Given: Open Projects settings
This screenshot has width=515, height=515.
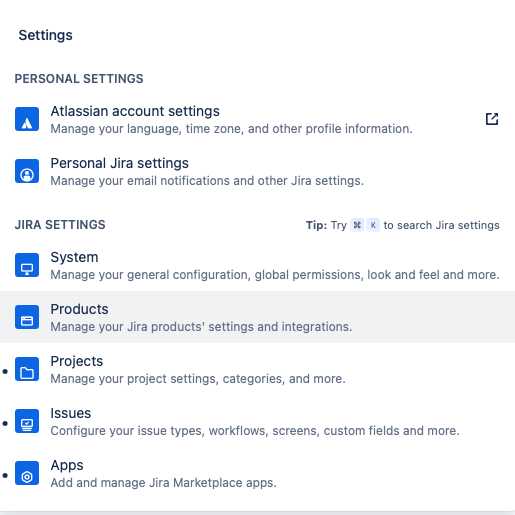Looking at the screenshot, I should (x=257, y=369).
